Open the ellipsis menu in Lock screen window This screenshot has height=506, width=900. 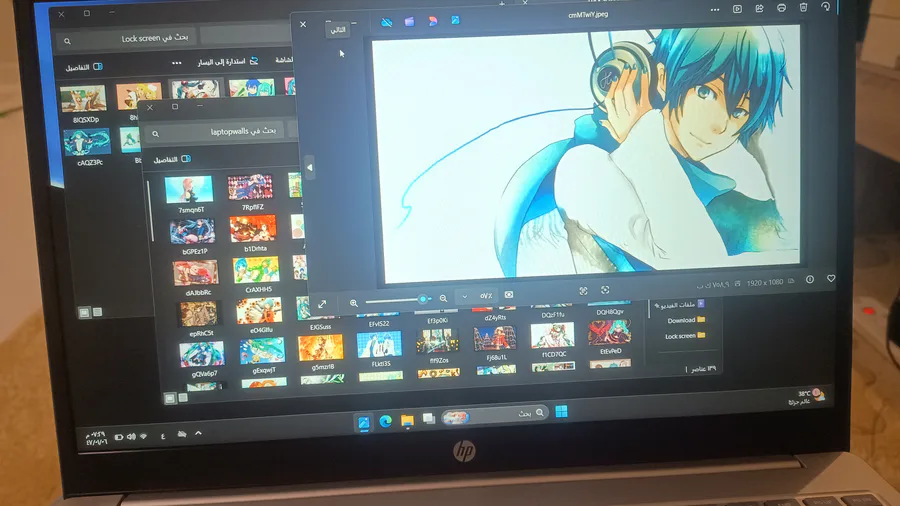tap(177, 63)
